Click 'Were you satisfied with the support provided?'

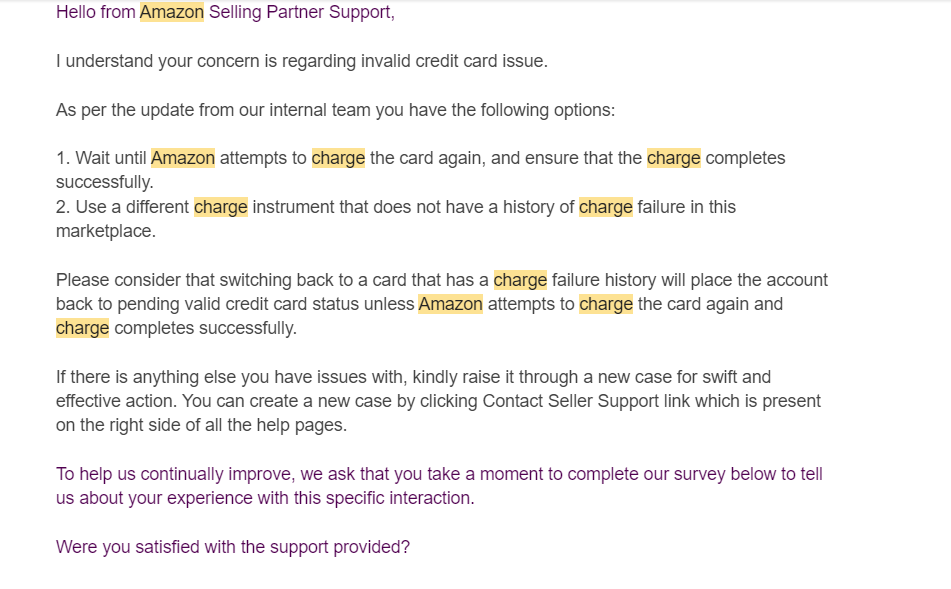tap(233, 547)
